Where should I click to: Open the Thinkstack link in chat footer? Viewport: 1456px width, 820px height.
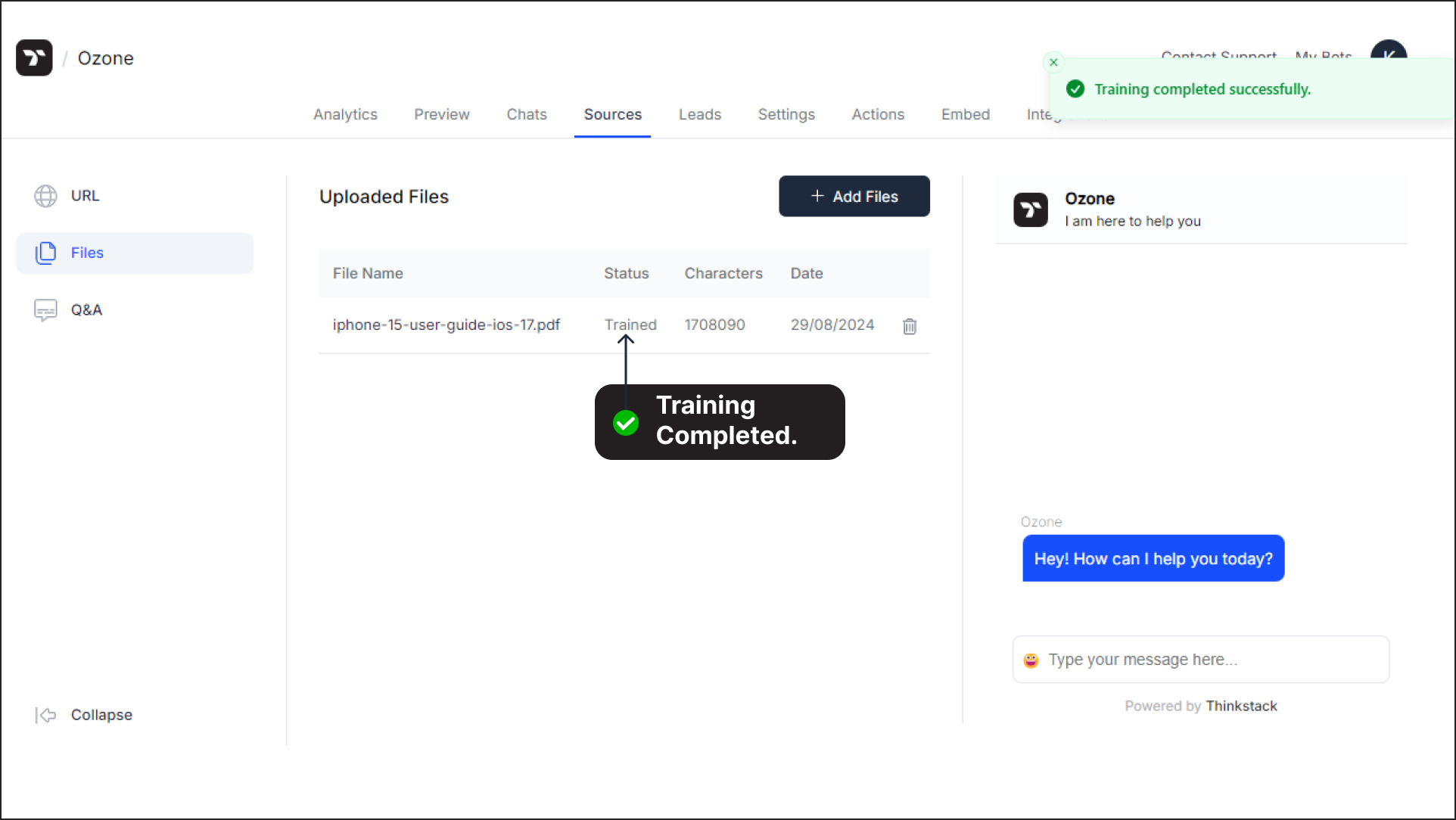point(1241,706)
